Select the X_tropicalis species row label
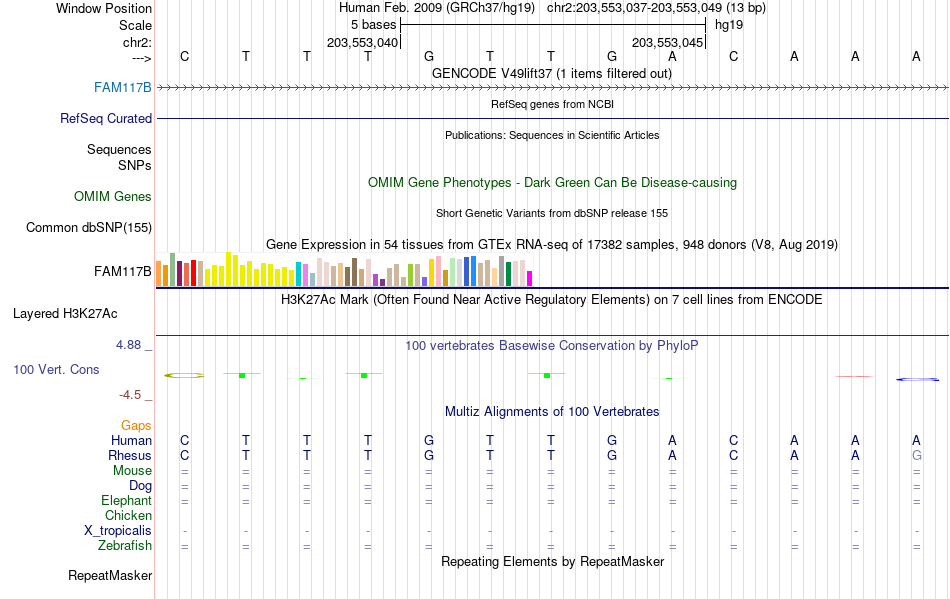950x599 pixels. click(118, 531)
